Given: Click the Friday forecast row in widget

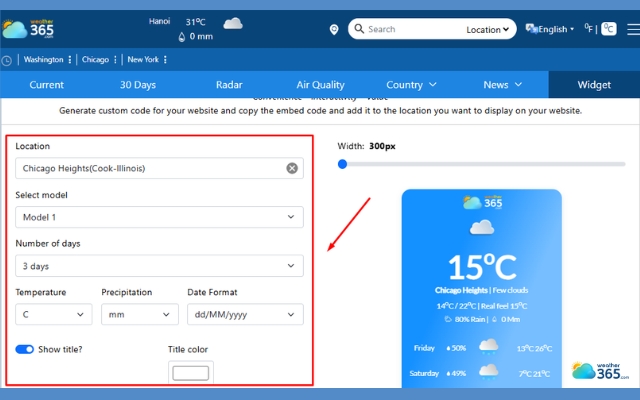Looking at the screenshot, I should coord(482,348).
